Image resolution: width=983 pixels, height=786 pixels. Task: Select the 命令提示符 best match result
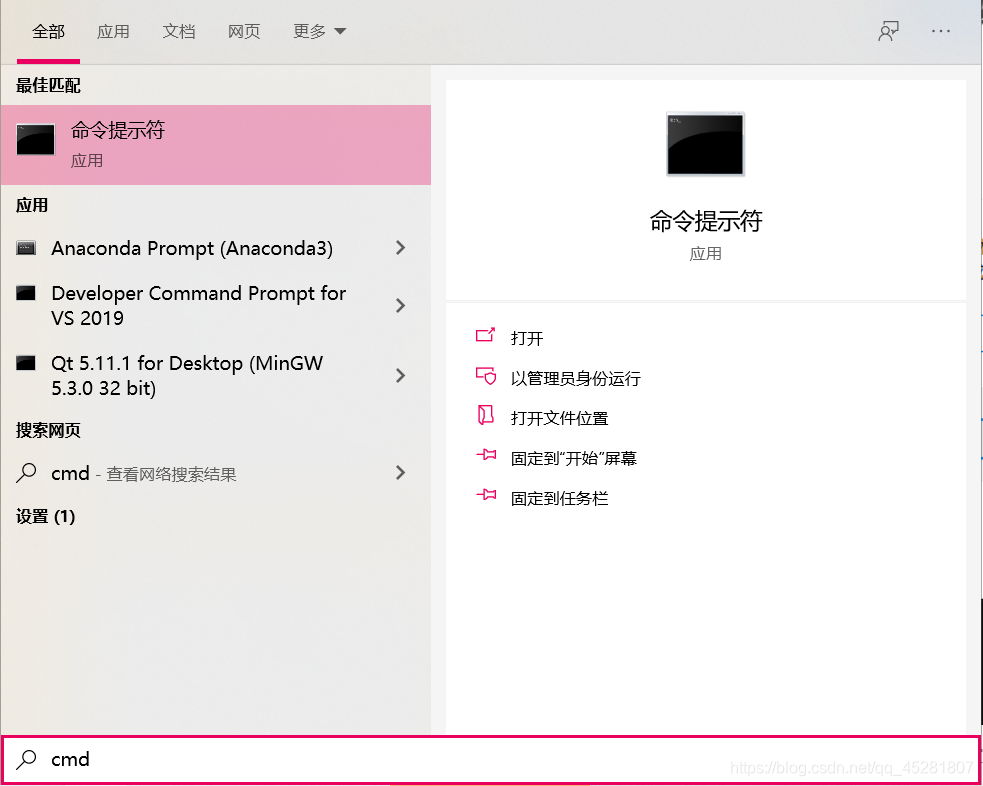[x=216, y=145]
